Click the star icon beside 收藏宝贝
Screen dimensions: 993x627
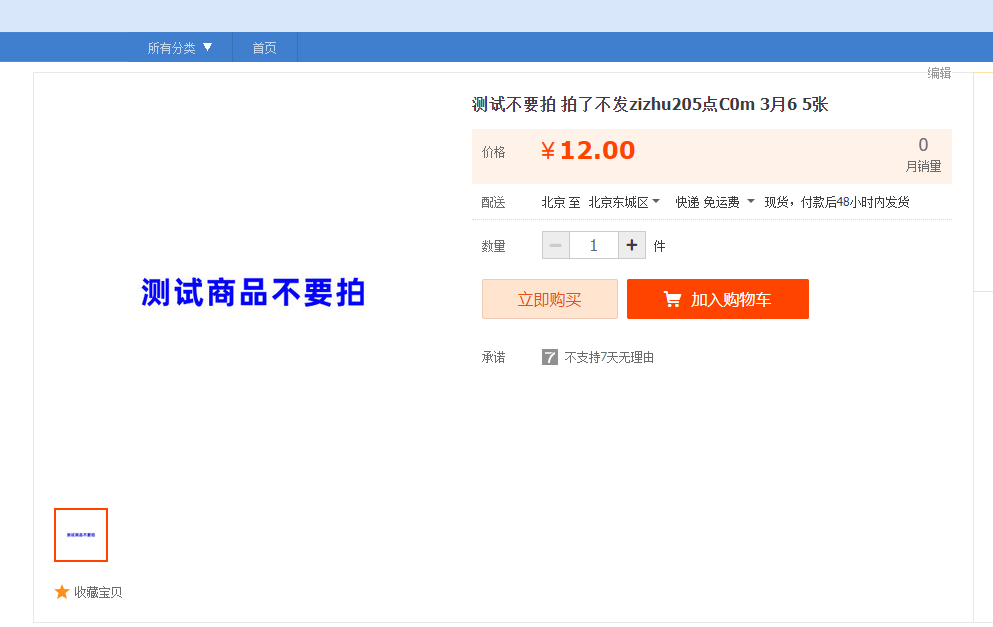point(62,592)
